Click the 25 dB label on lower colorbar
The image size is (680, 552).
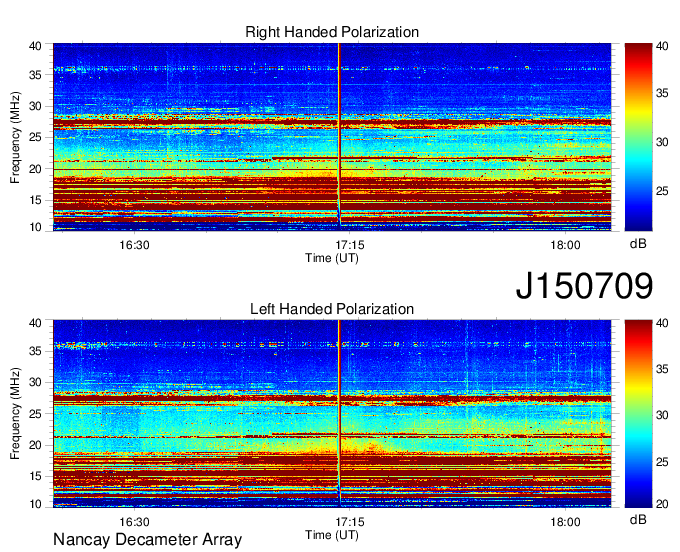[662, 462]
